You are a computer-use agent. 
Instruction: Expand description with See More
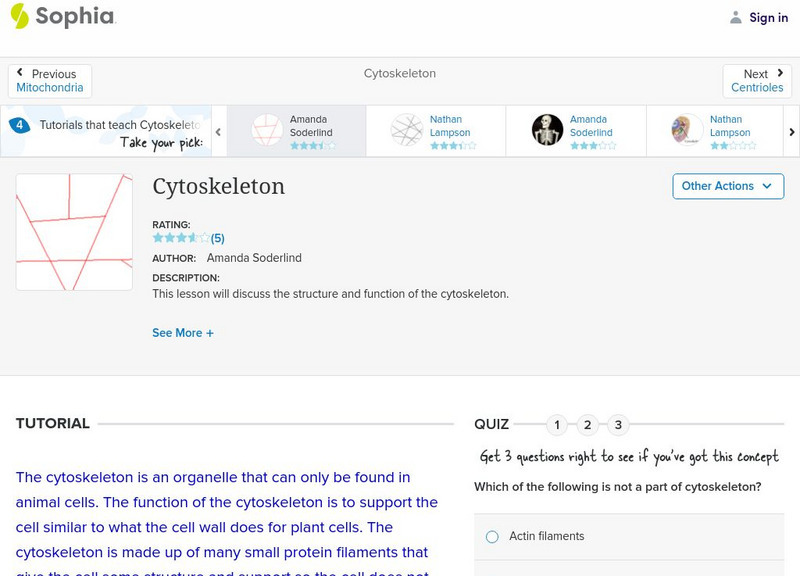pos(183,333)
